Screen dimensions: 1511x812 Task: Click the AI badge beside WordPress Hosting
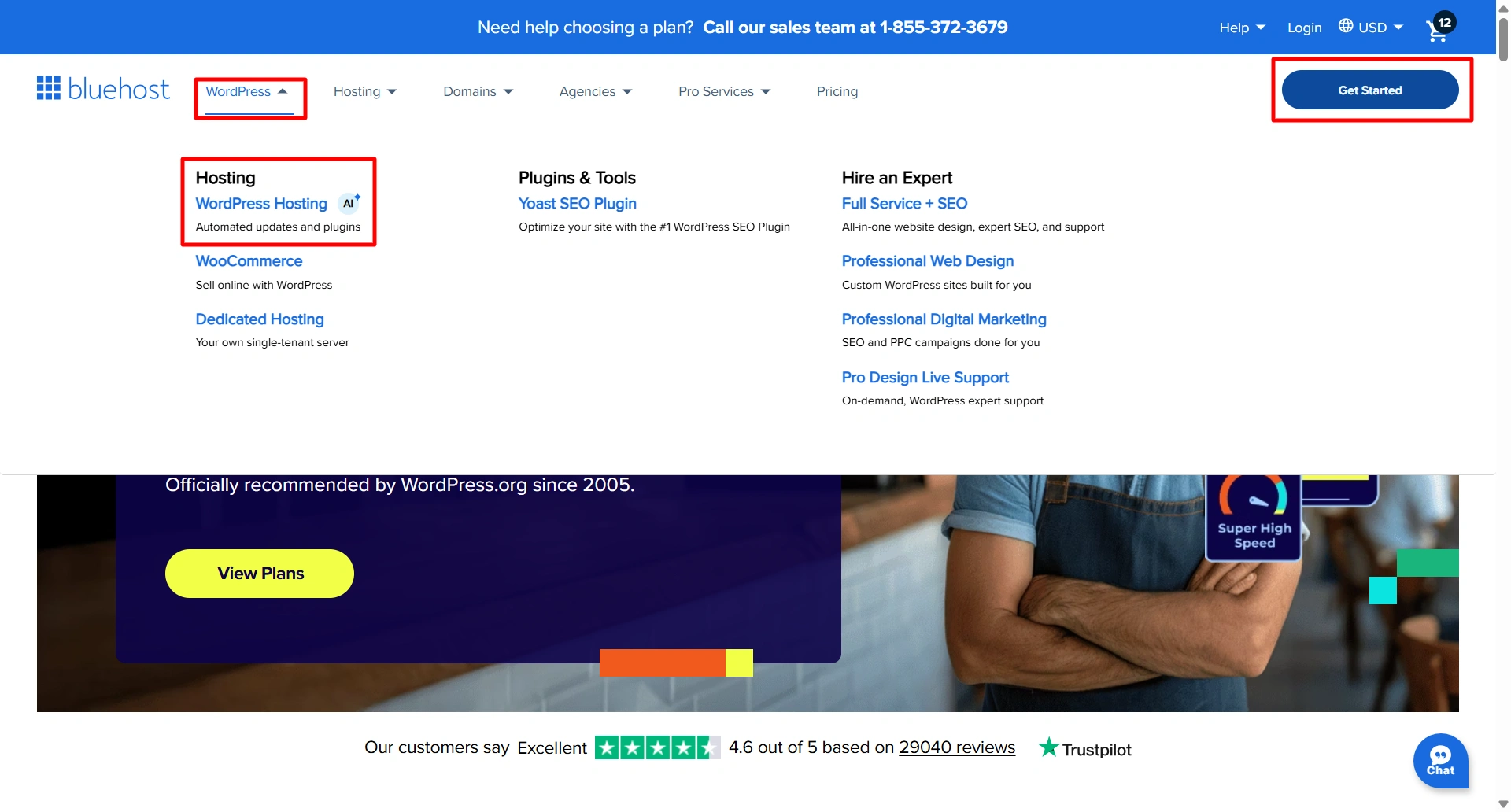click(x=349, y=203)
